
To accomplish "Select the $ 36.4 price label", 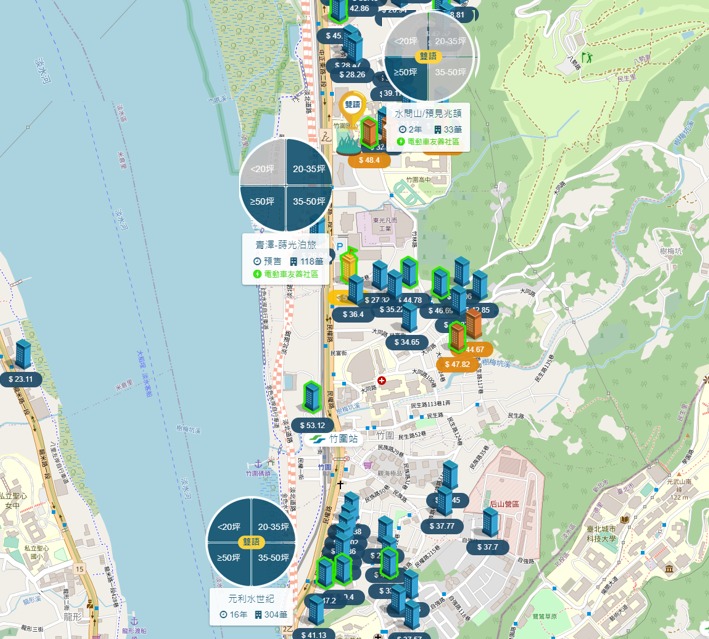I will pos(353,314).
